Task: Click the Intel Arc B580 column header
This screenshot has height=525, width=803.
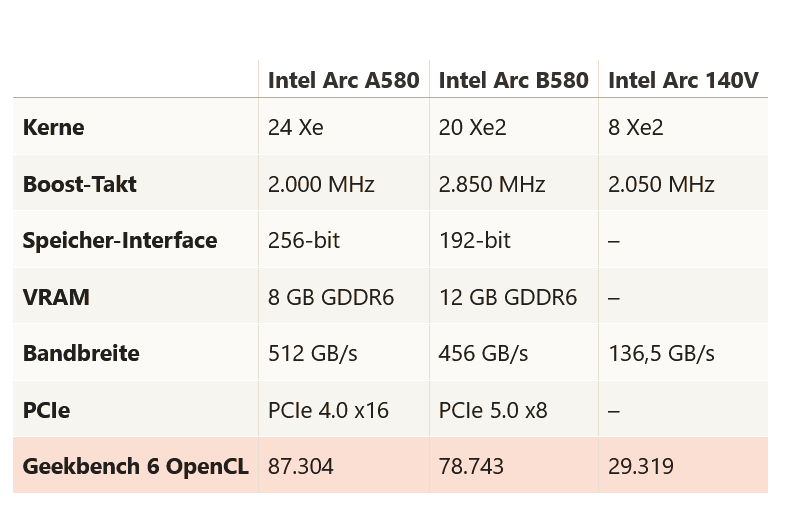Action: [513, 80]
